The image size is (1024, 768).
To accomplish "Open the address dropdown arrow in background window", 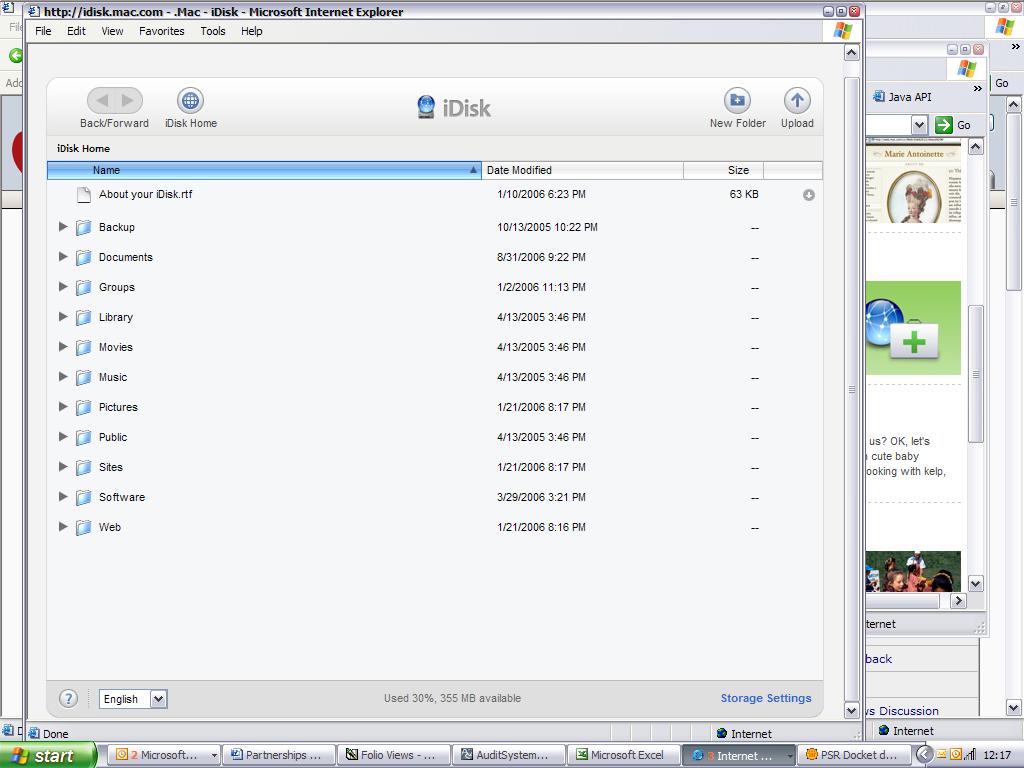I will pyautogui.click(x=920, y=125).
